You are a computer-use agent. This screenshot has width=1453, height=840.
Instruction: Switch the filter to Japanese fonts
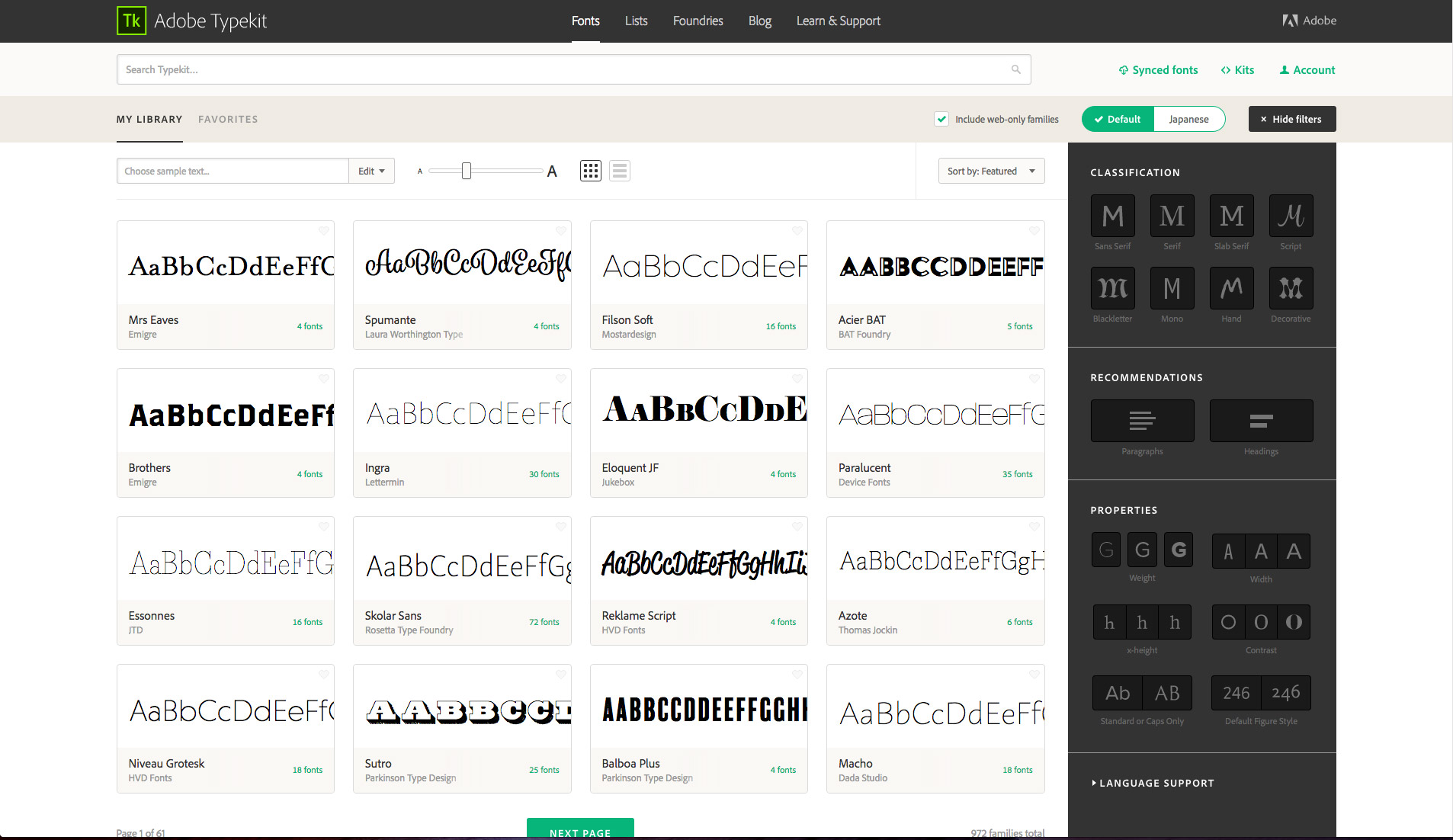1188,119
